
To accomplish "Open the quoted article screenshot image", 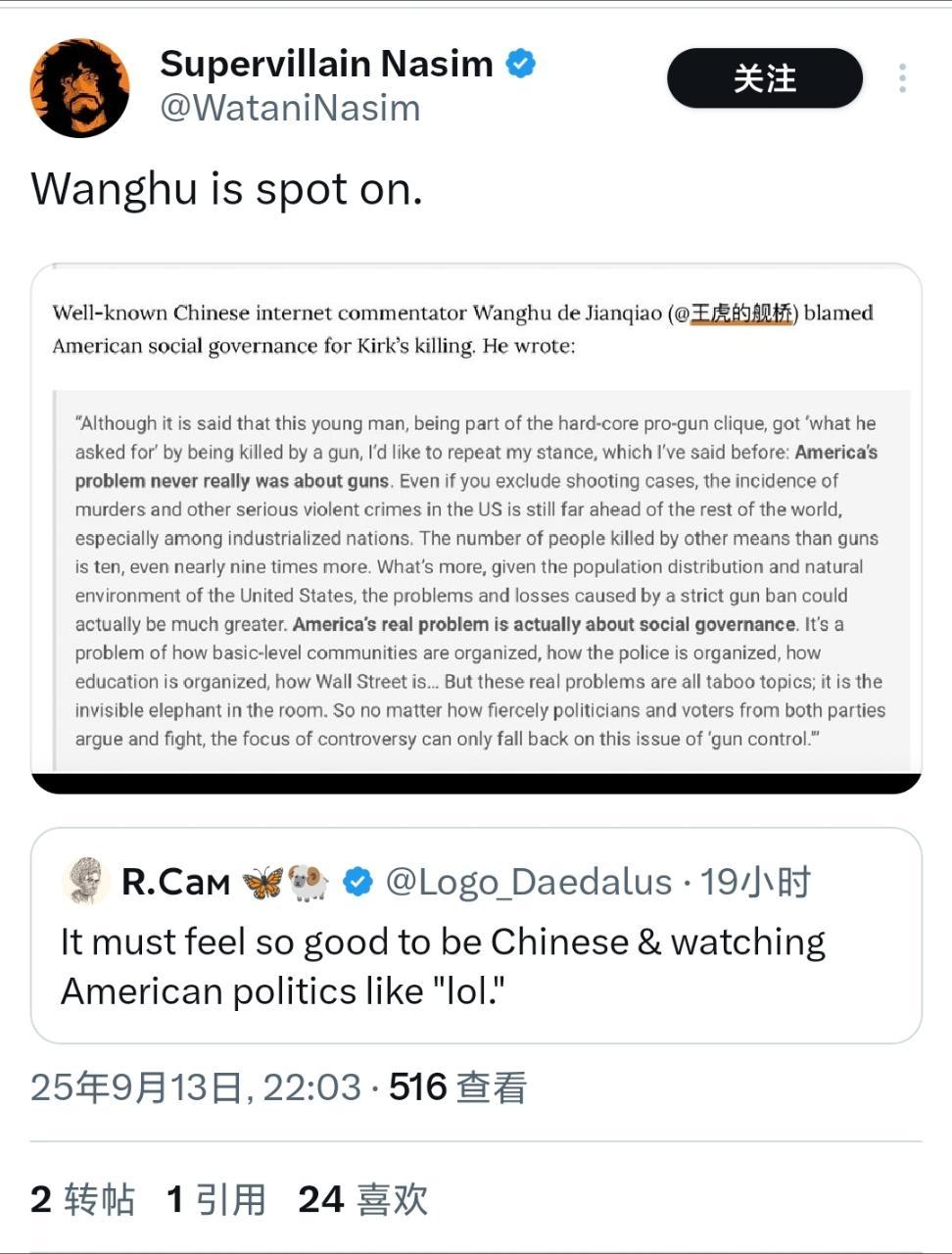I will click(x=476, y=528).
